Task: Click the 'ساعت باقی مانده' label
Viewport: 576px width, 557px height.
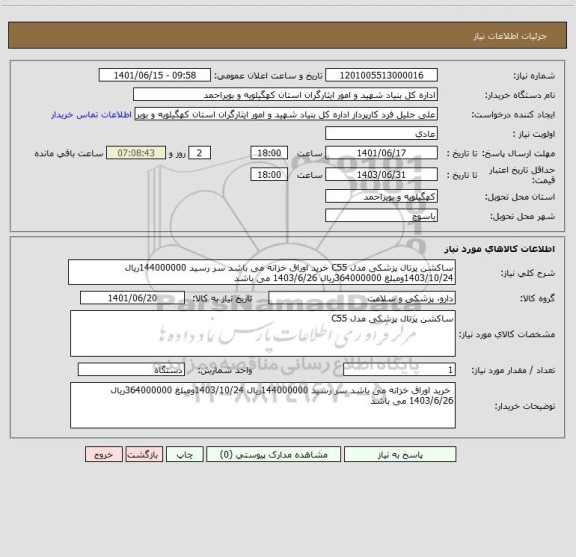Action: (x=69, y=154)
